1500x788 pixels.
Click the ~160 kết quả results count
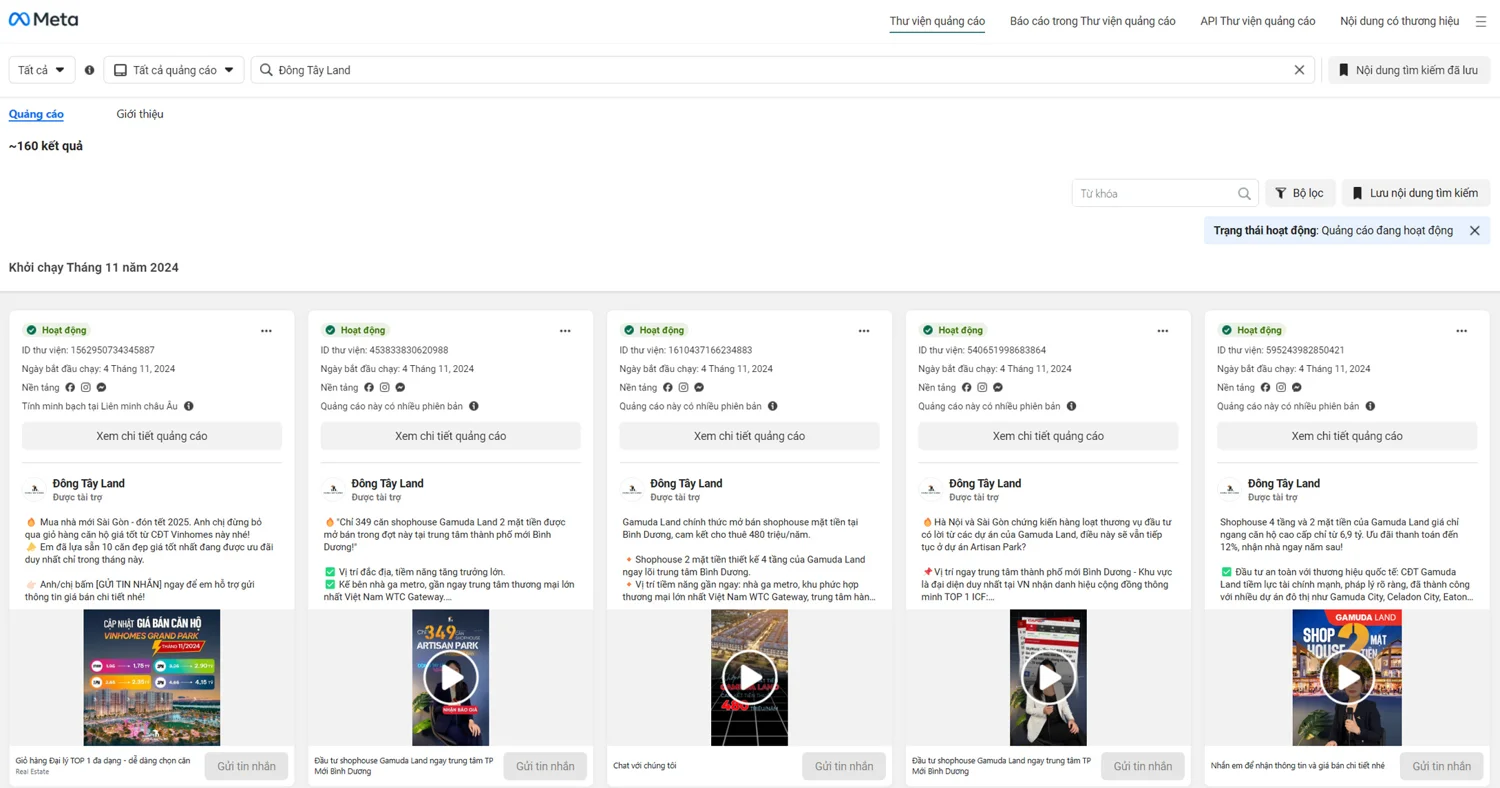click(x=46, y=146)
